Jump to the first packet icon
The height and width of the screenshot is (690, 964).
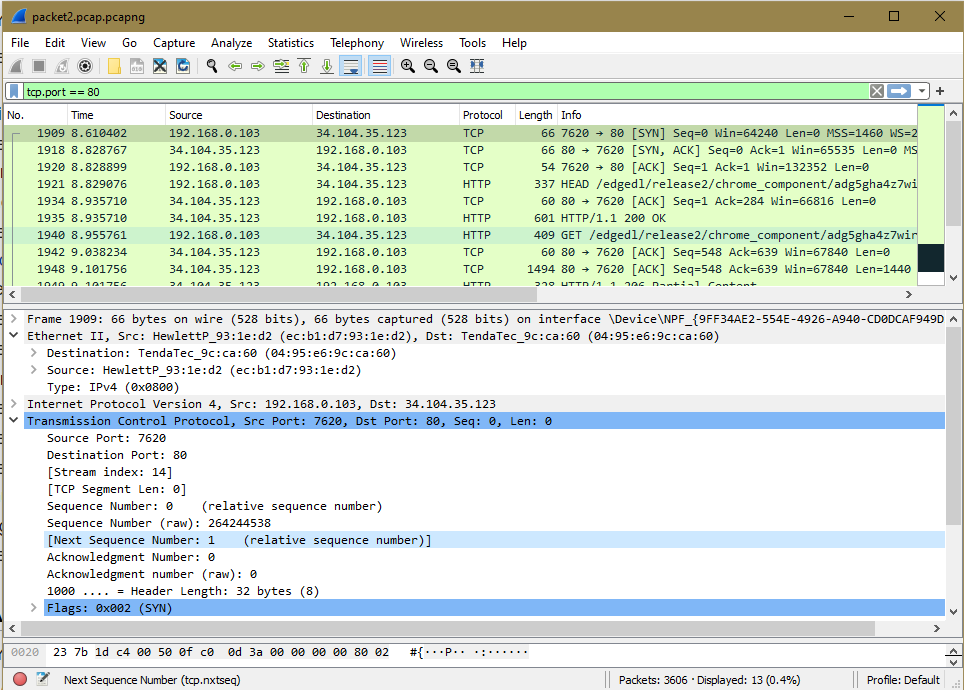point(304,66)
